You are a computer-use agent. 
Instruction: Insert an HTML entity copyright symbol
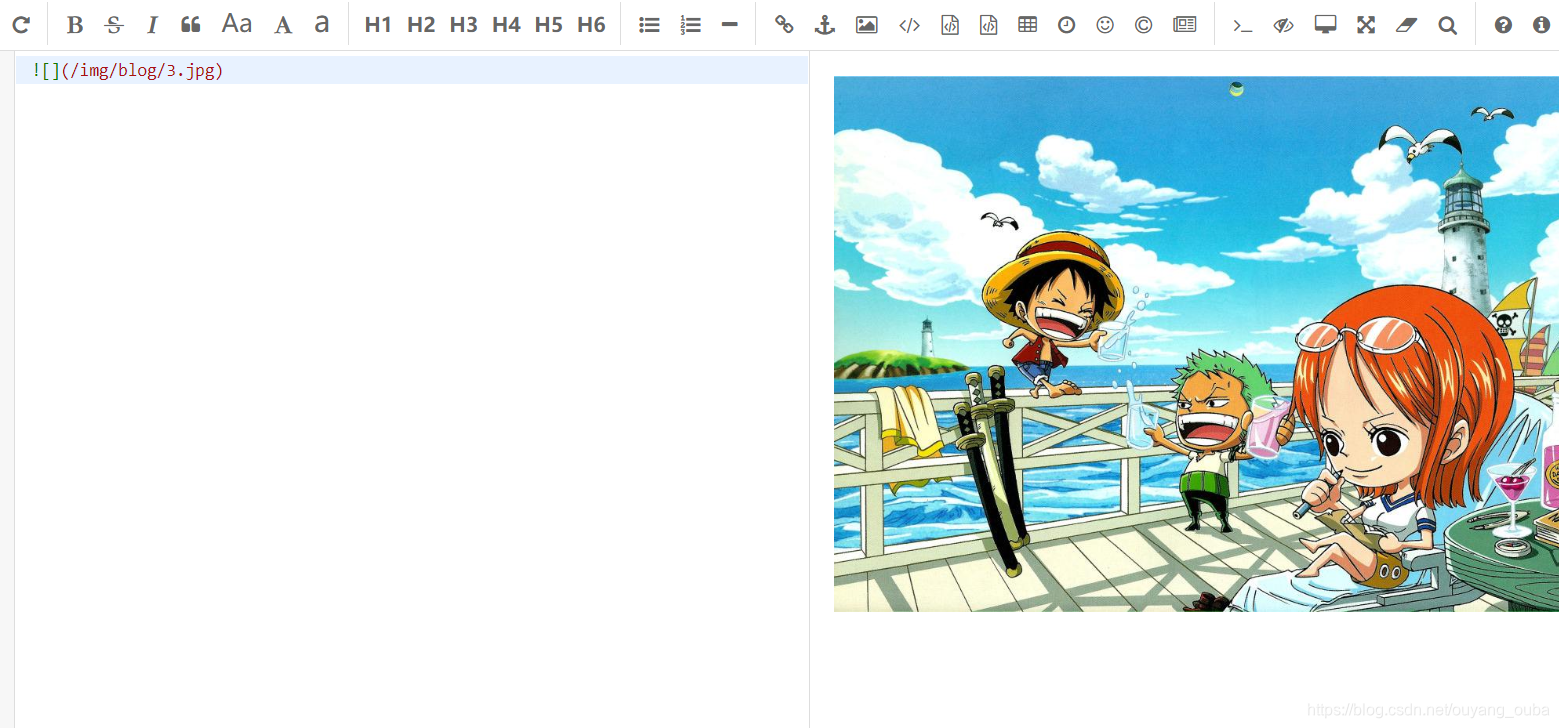click(x=1144, y=25)
